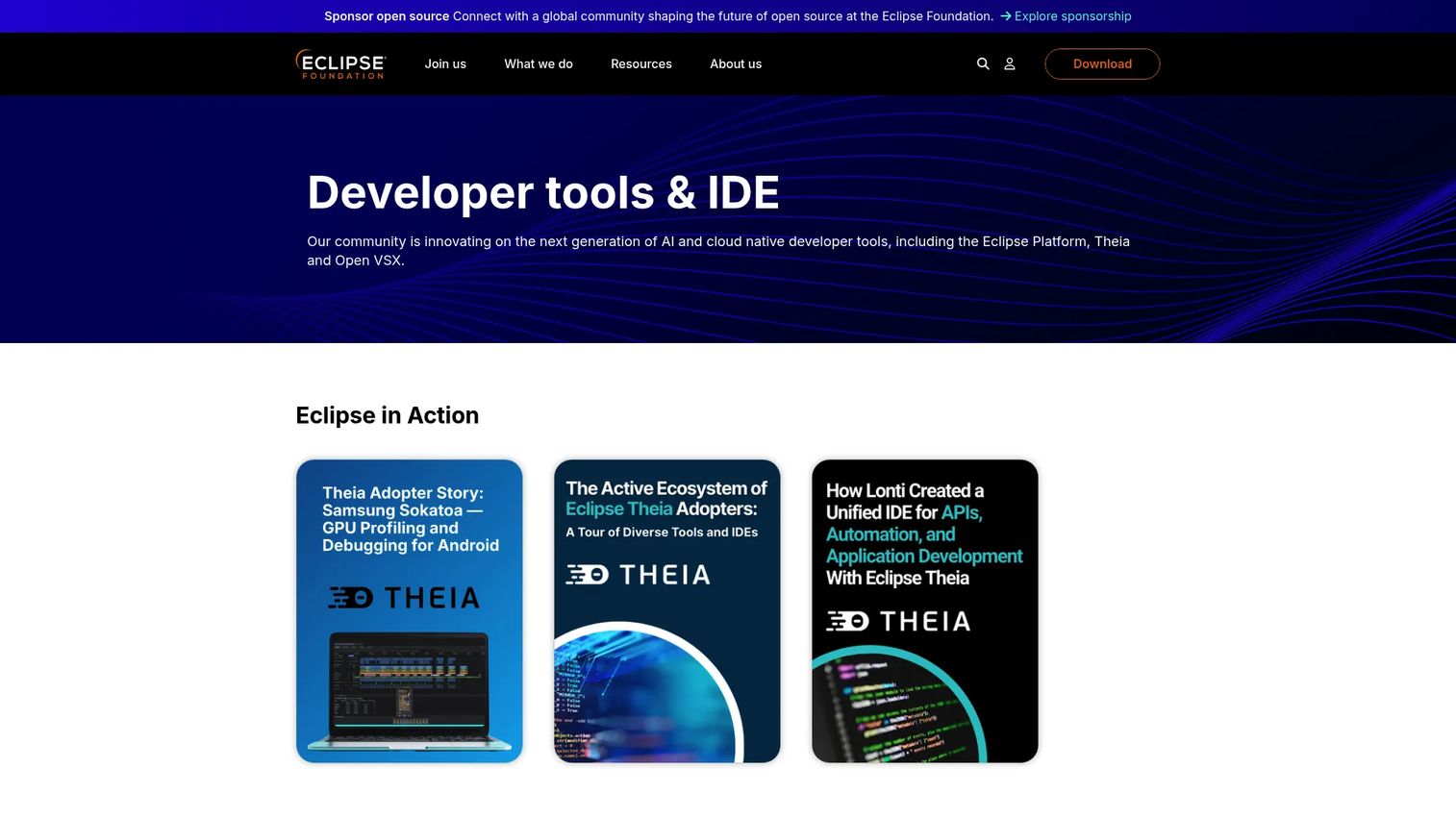
Task: Open the user account icon
Action: (x=1010, y=63)
